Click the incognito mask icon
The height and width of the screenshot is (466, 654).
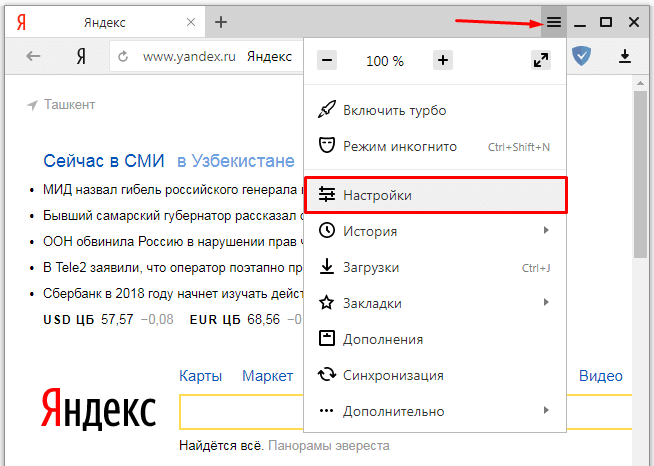pyautogui.click(x=327, y=146)
